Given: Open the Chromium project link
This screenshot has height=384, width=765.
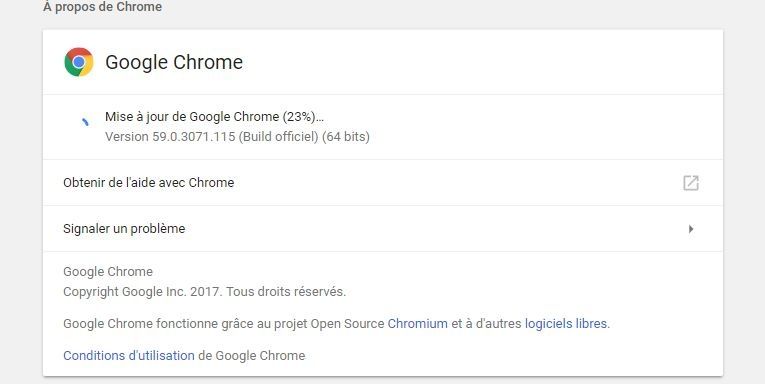Looking at the screenshot, I should point(418,323).
